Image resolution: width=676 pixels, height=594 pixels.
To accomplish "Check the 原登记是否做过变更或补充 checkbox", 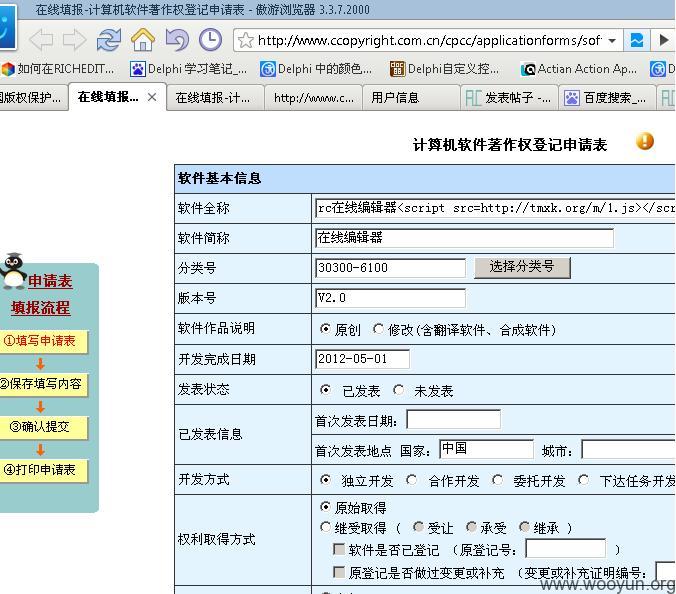I will click(x=339, y=572).
